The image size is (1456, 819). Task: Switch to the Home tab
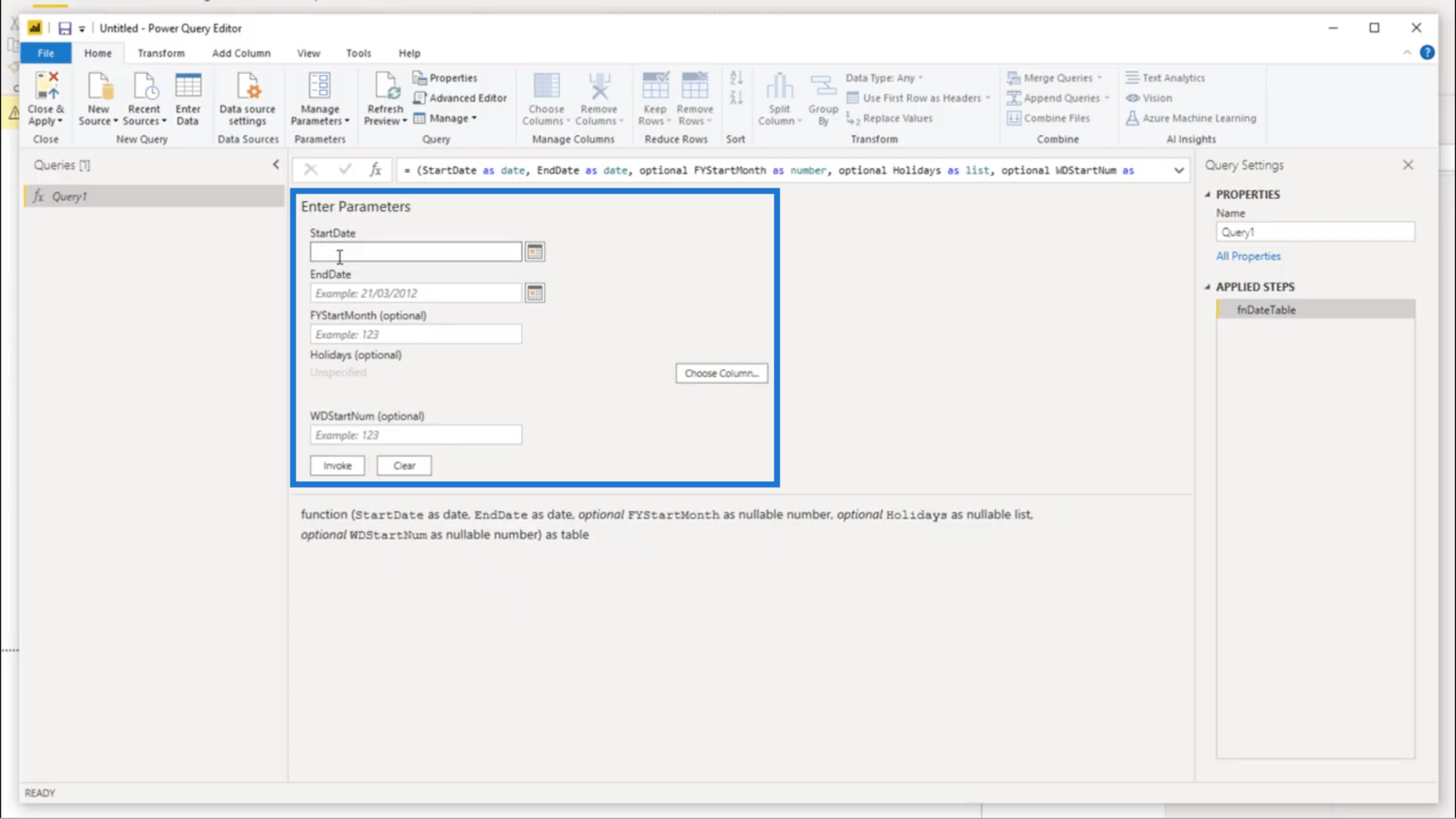coord(98,54)
